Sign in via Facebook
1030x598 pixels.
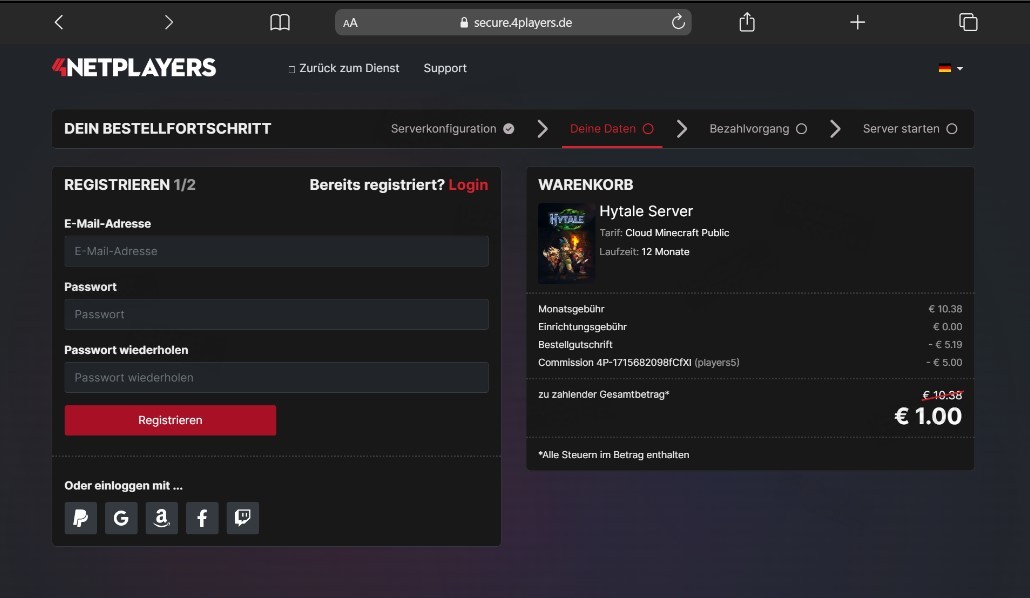click(x=202, y=518)
